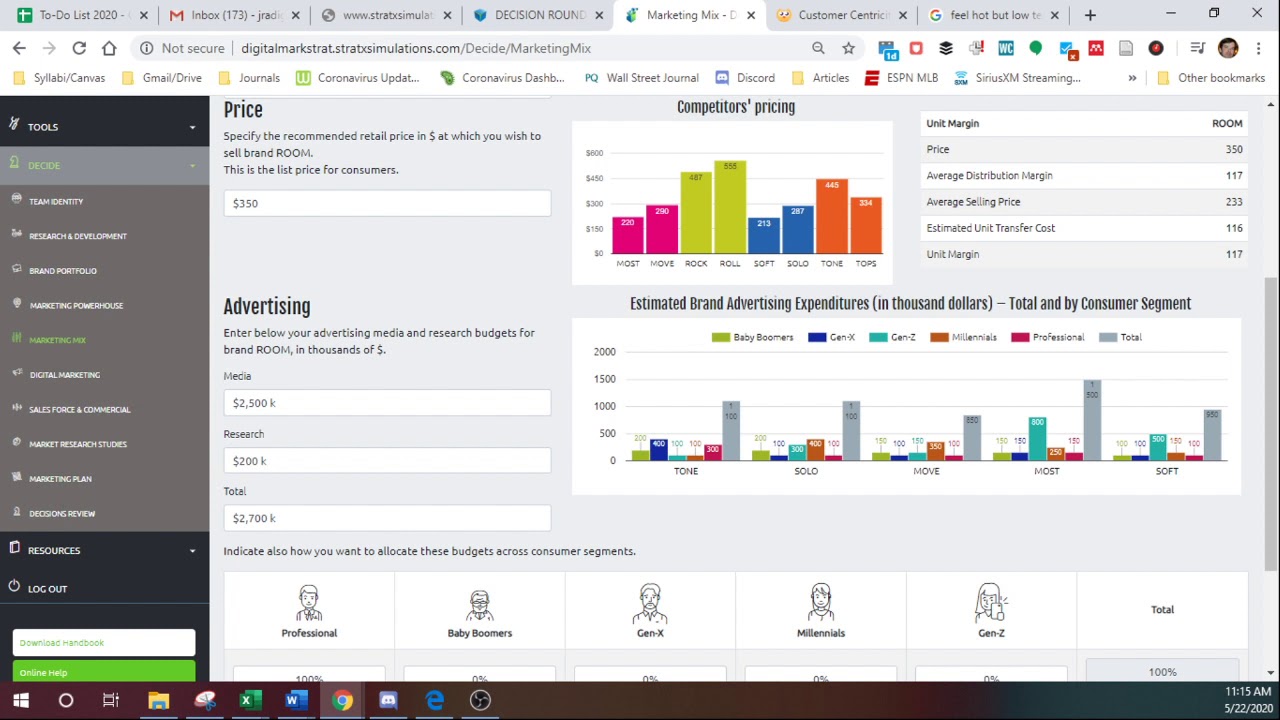1280x720 pixels.
Task: Open Market Research Studies page
Action: 78,444
